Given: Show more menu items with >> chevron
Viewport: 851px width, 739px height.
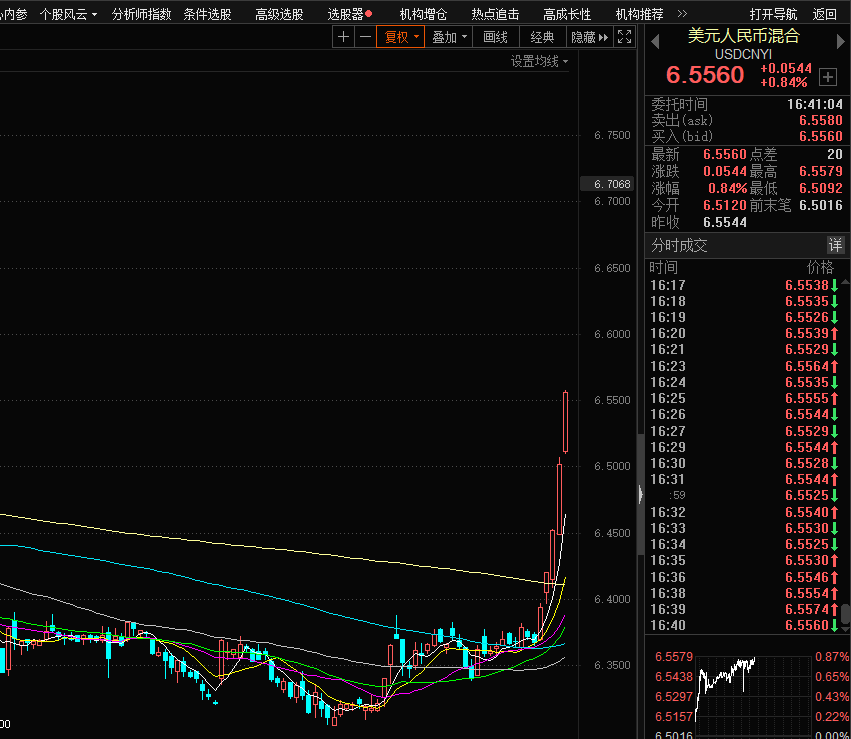Looking at the screenshot, I should pos(682,14).
